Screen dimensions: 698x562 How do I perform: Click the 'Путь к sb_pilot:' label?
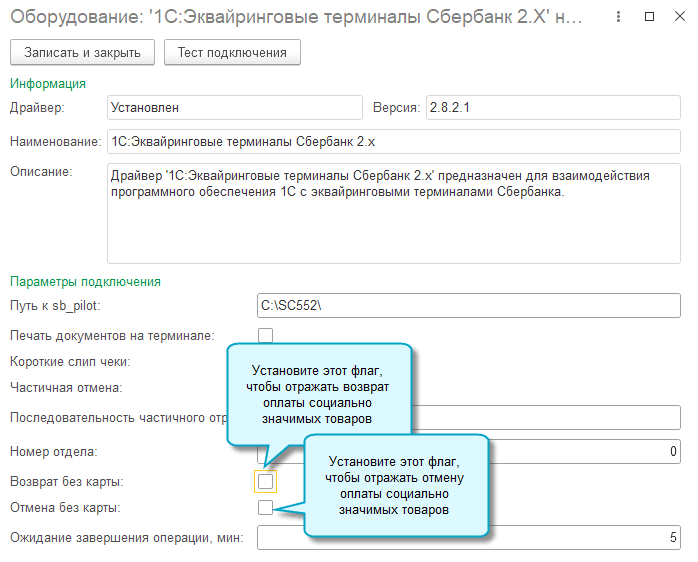pyautogui.click(x=55, y=306)
